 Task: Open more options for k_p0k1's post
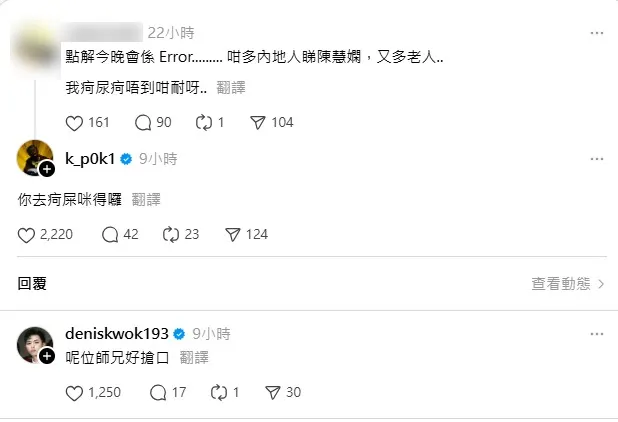point(596,159)
